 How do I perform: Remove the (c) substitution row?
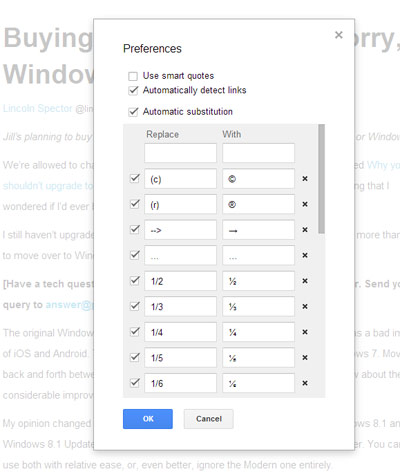pyautogui.click(x=305, y=179)
